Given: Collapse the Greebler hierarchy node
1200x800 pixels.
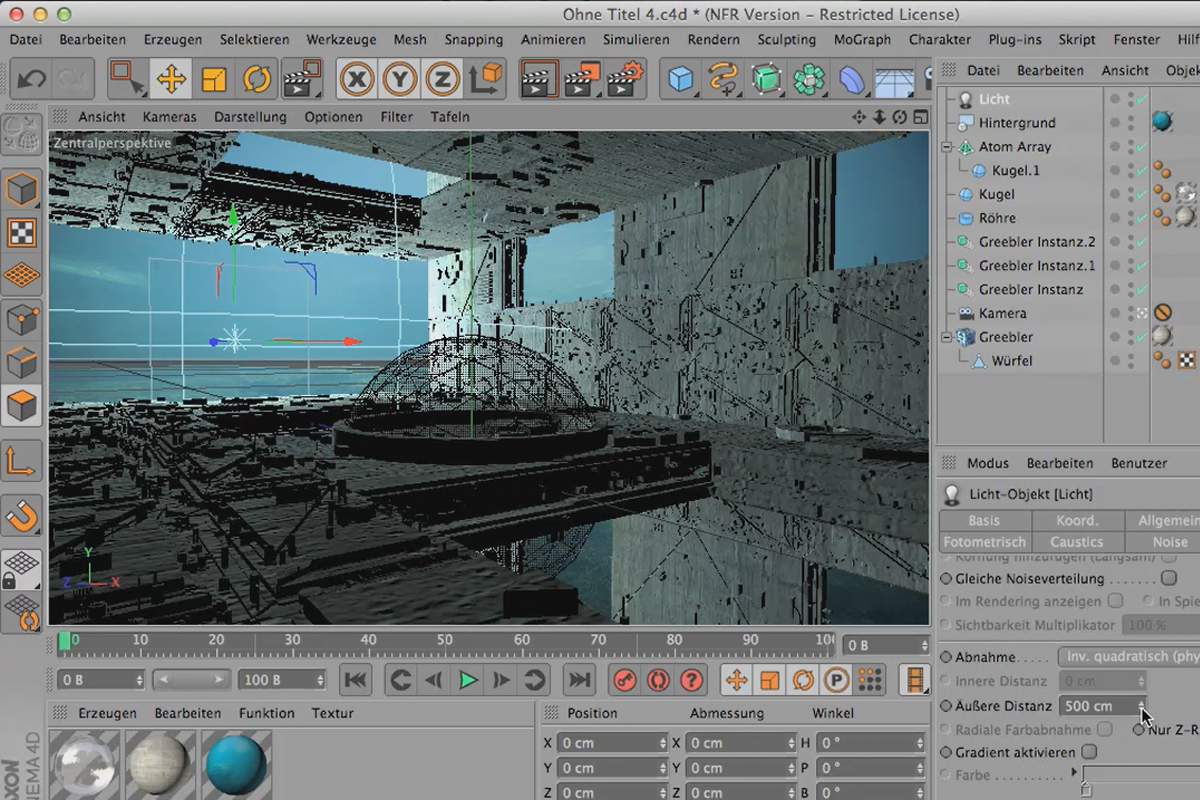Looking at the screenshot, I should tap(947, 337).
